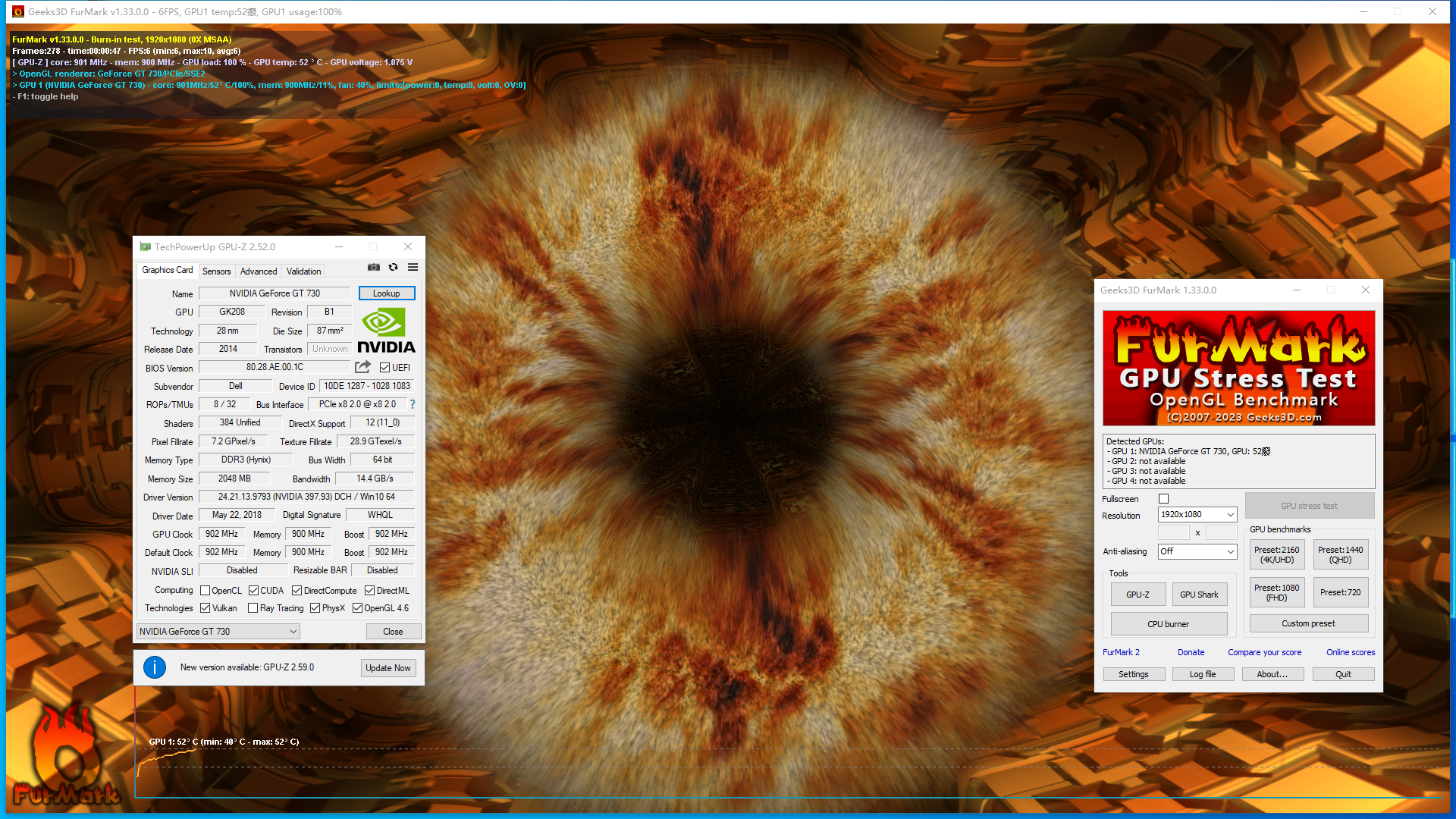Open the Online scores link
This screenshot has height=819, width=1456.
(1351, 652)
